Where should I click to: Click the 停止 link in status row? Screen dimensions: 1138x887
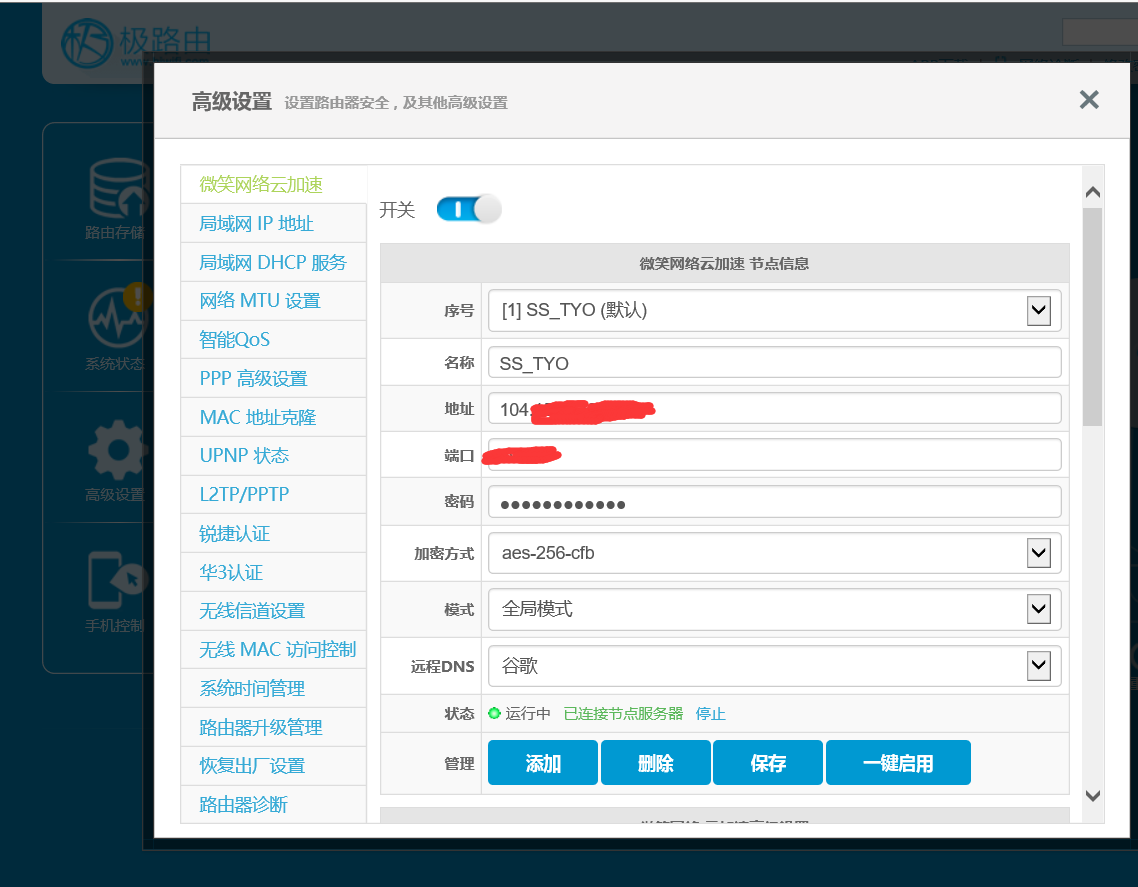click(x=711, y=714)
